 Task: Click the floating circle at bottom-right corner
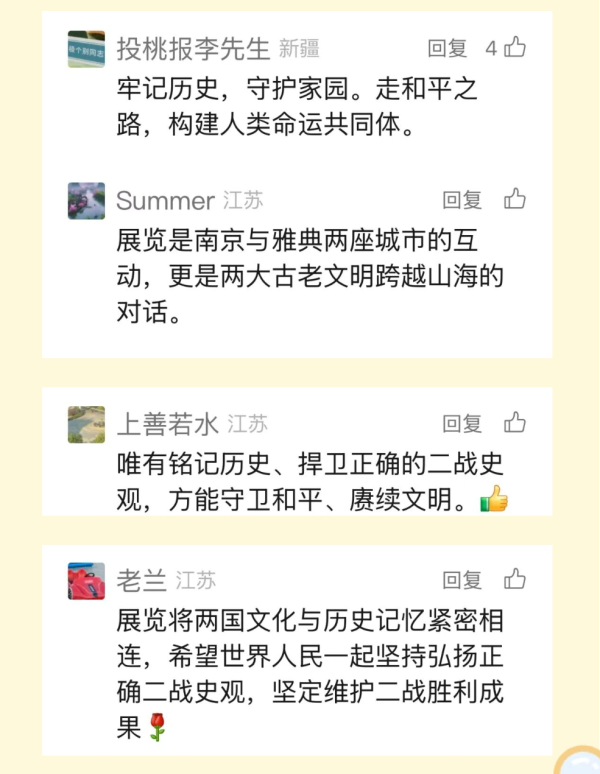pyautogui.click(x=580, y=762)
